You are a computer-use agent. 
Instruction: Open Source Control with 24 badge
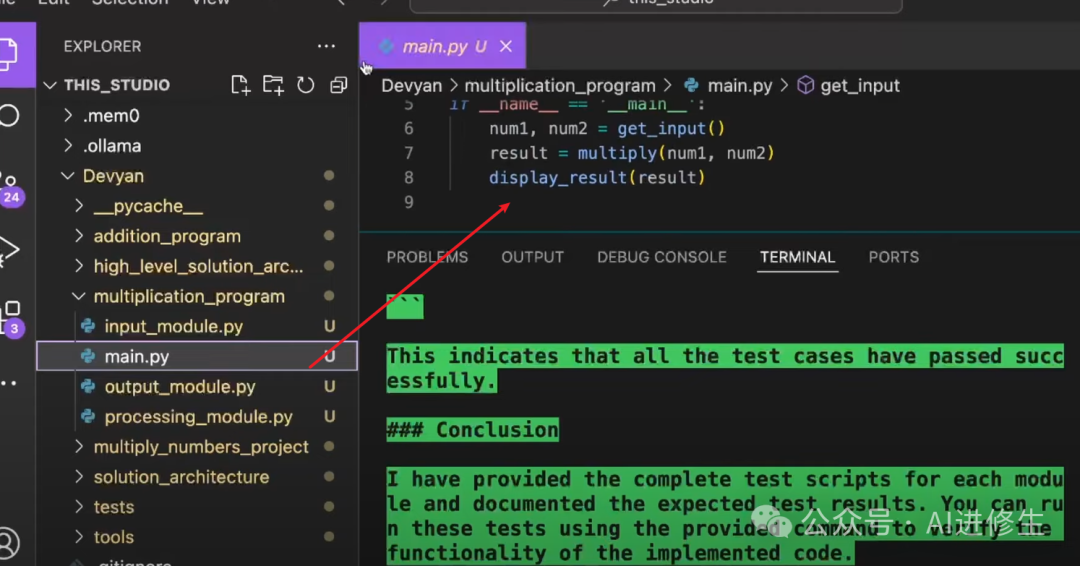(x=10, y=189)
